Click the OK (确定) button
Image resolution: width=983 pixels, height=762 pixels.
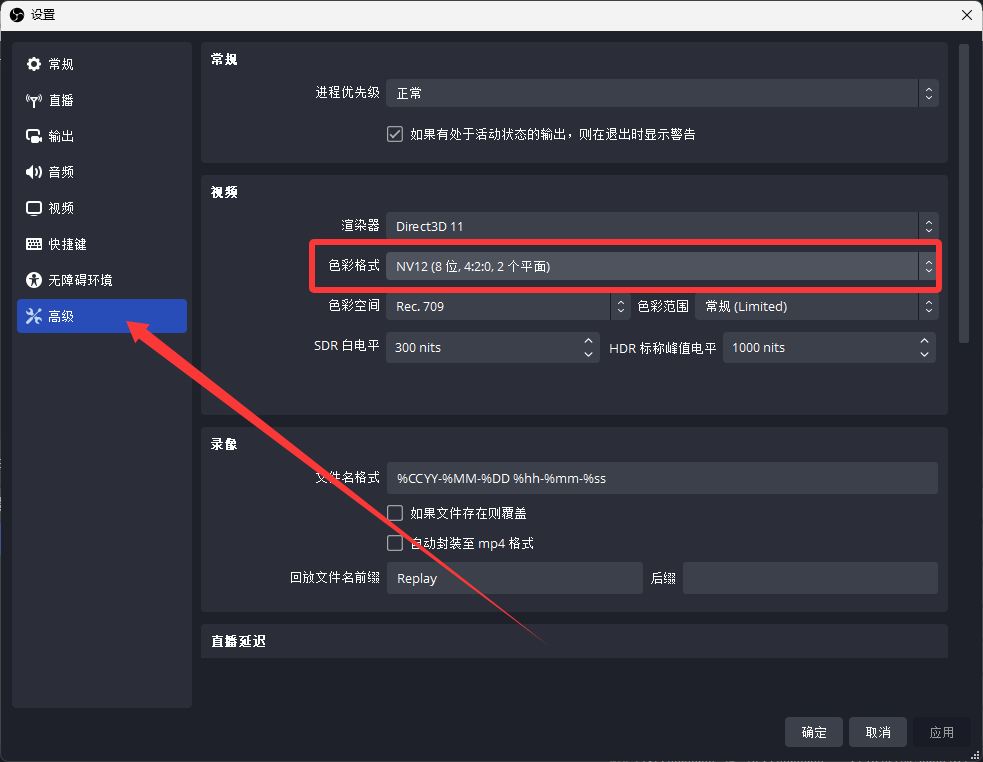814,732
